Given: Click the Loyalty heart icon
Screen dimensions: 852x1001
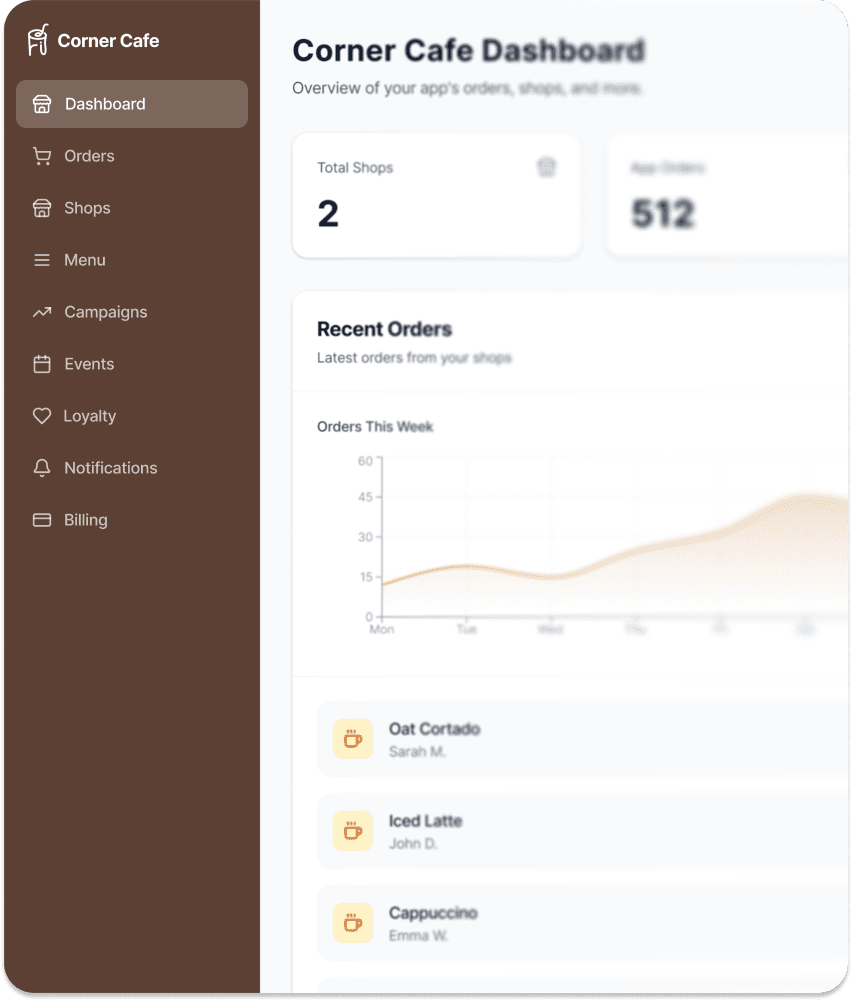Looking at the screenshot, I should (x=42, y=416).
